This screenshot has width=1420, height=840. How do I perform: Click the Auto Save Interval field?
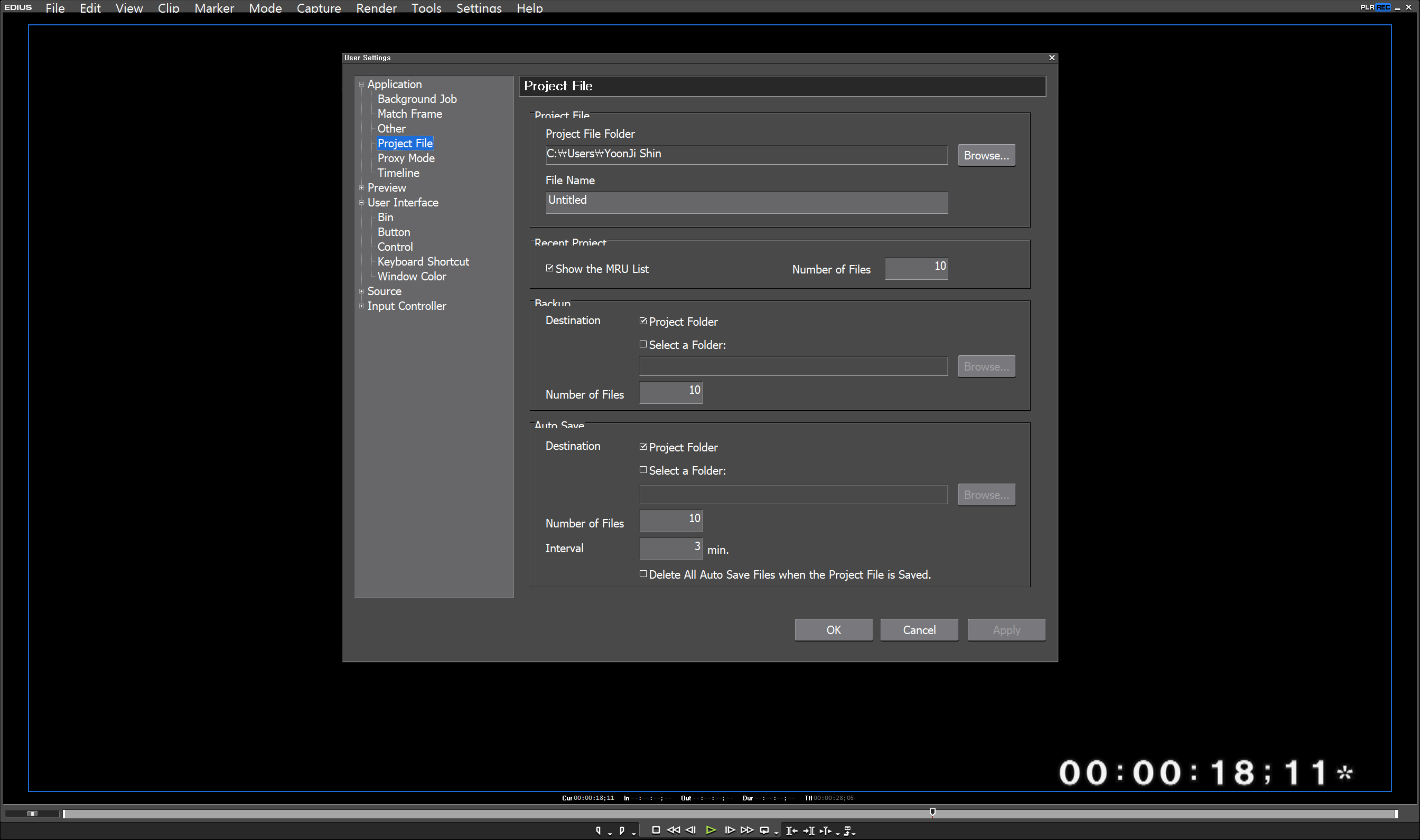(x=670, y=548)
